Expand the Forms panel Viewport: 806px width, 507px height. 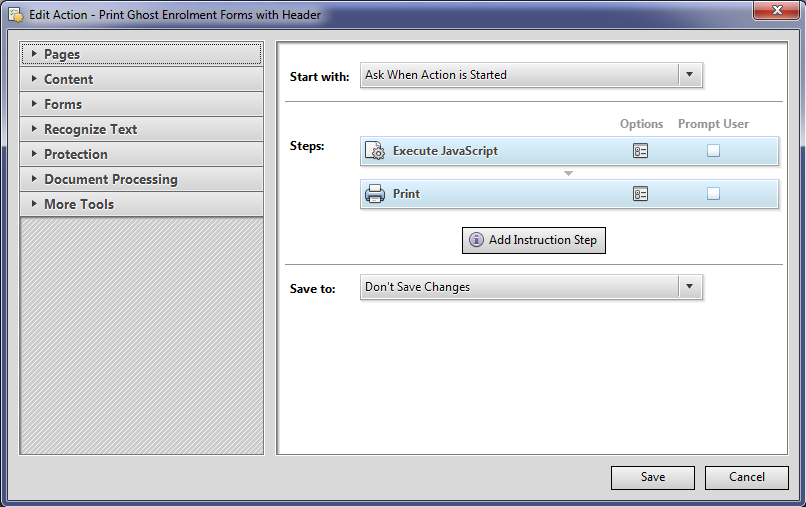141,104
